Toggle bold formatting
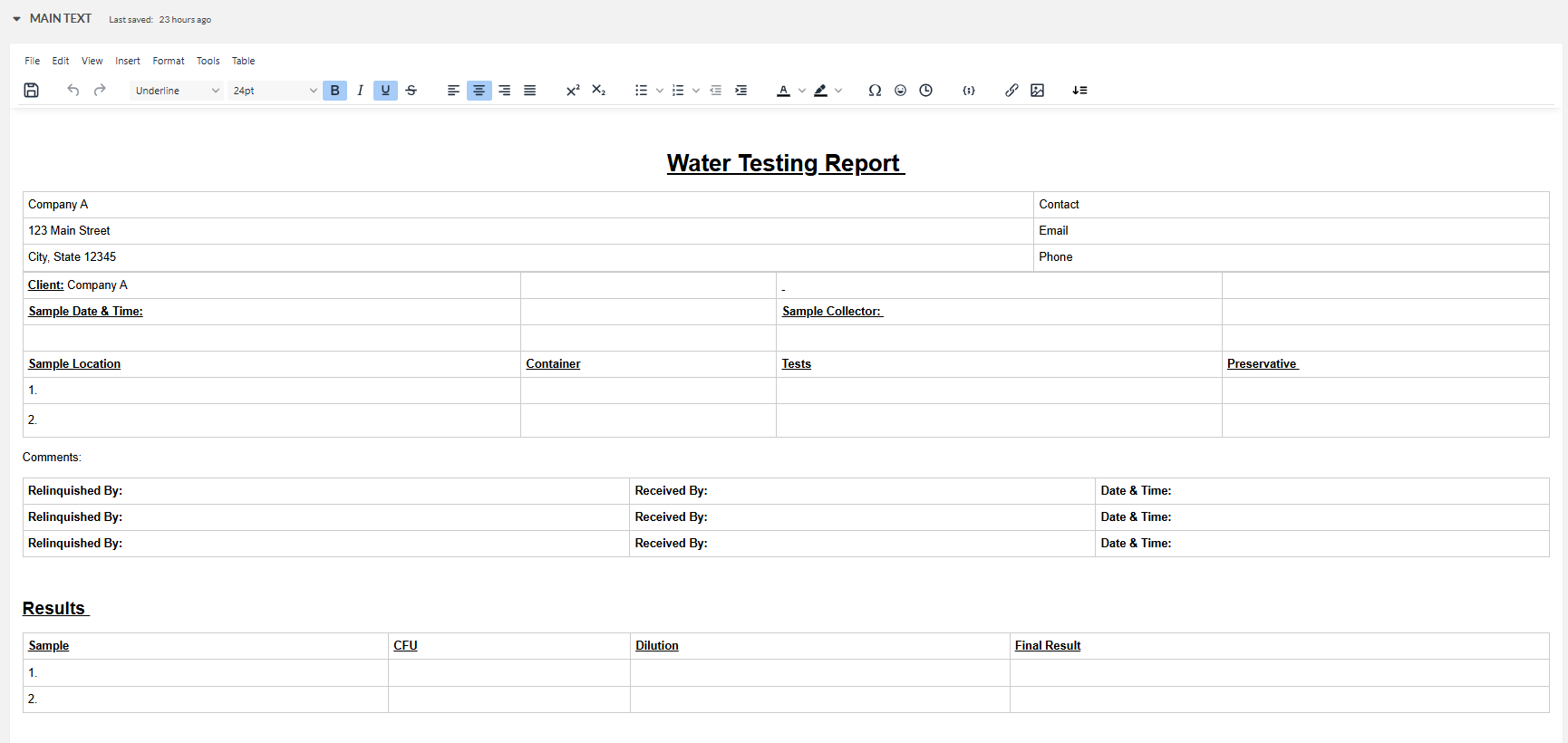The image size is (1568, 743). click(334, 90)
